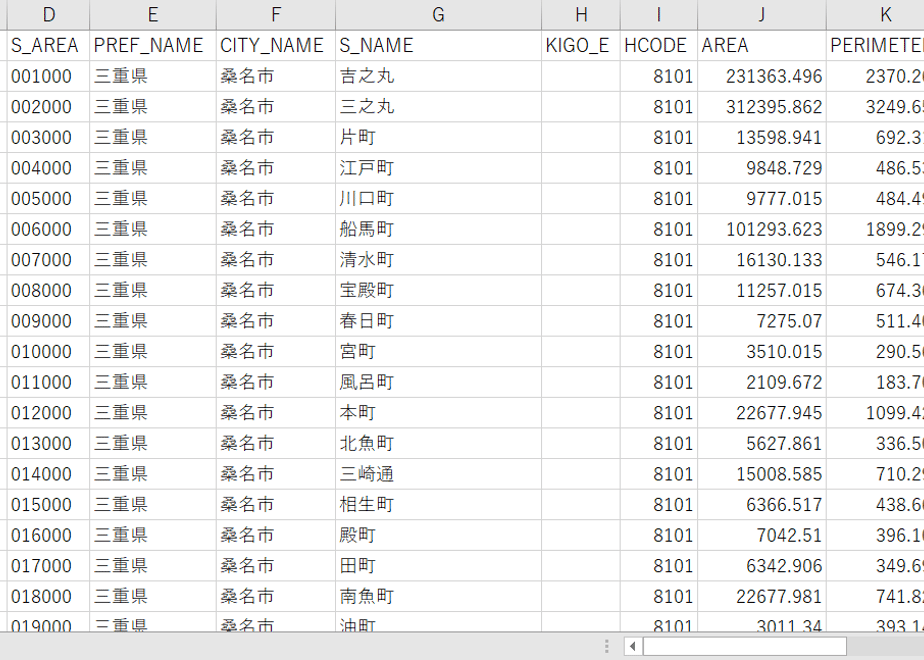Image resolution: width=924 pixels, height=660 pixels.
Task: Click the KIGO_E header cell
Action: point(580,45)
